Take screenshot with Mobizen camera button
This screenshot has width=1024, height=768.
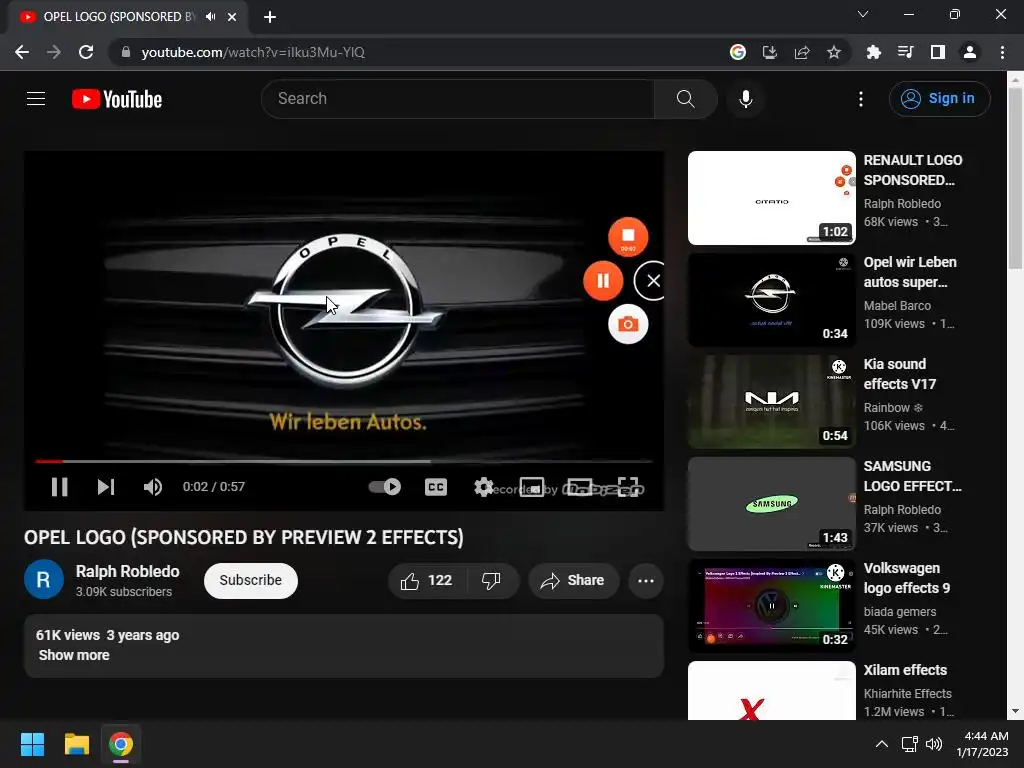pyautogui.click(x=628, y=324)
